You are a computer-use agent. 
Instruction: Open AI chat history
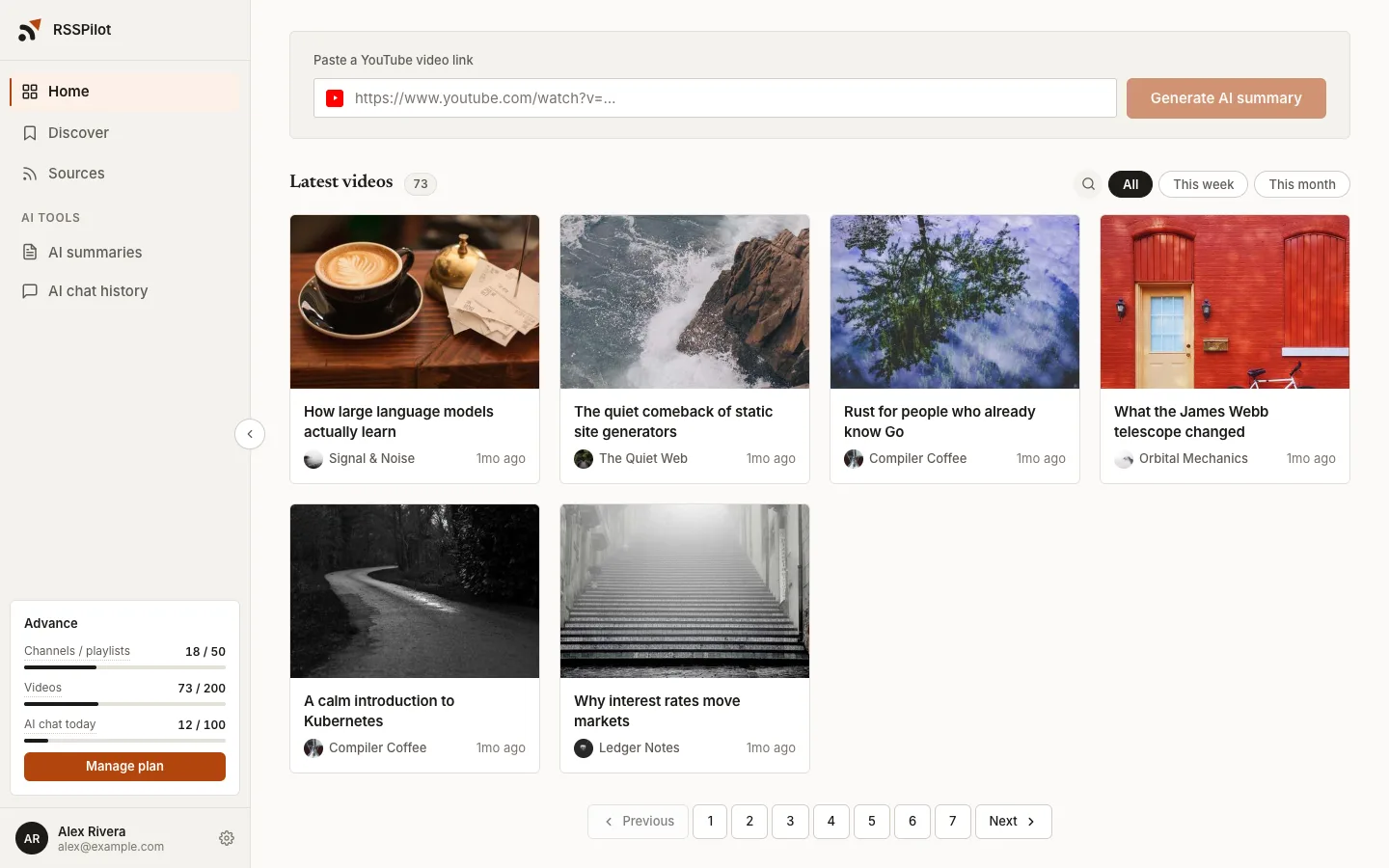point(124,291)
